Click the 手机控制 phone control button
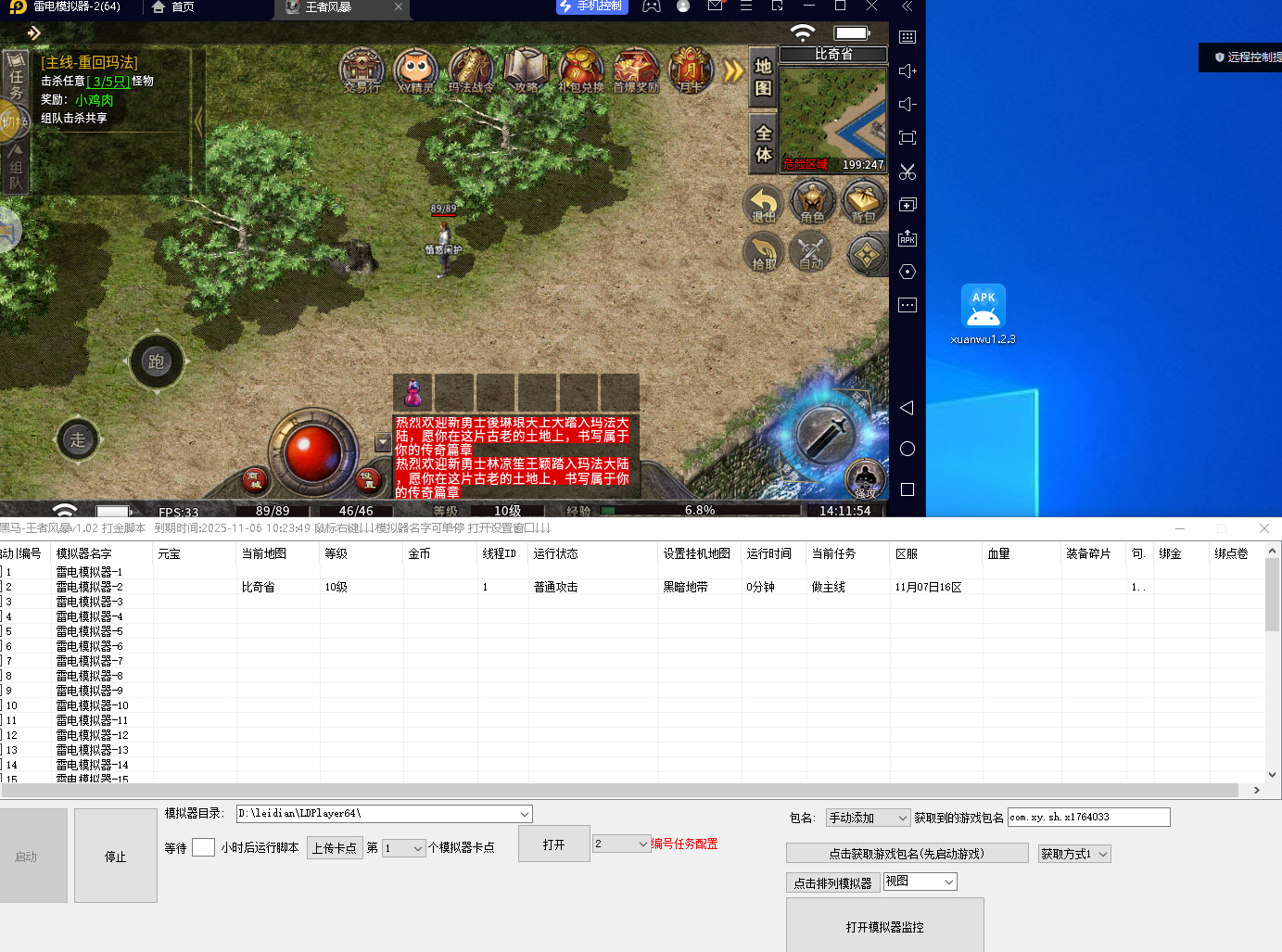This screenshot has height=952, width=1282. click(592, 6)
